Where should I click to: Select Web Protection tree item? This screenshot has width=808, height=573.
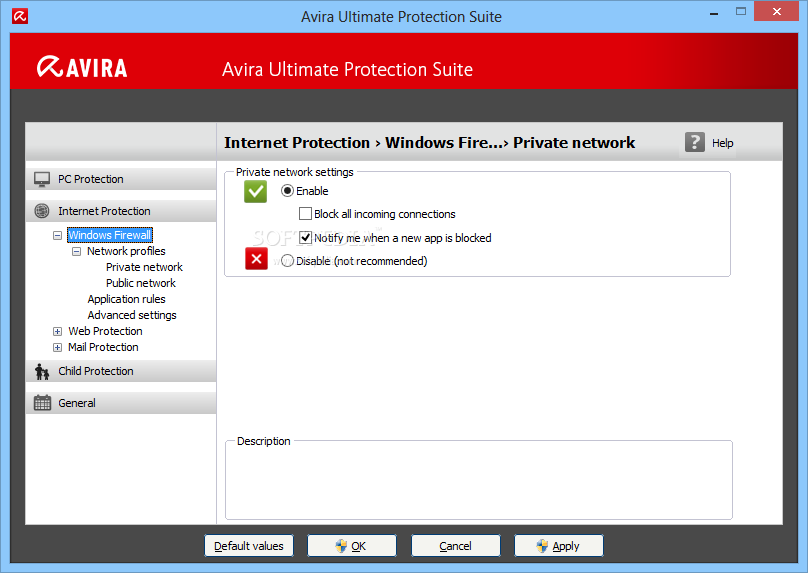point(105,331)
